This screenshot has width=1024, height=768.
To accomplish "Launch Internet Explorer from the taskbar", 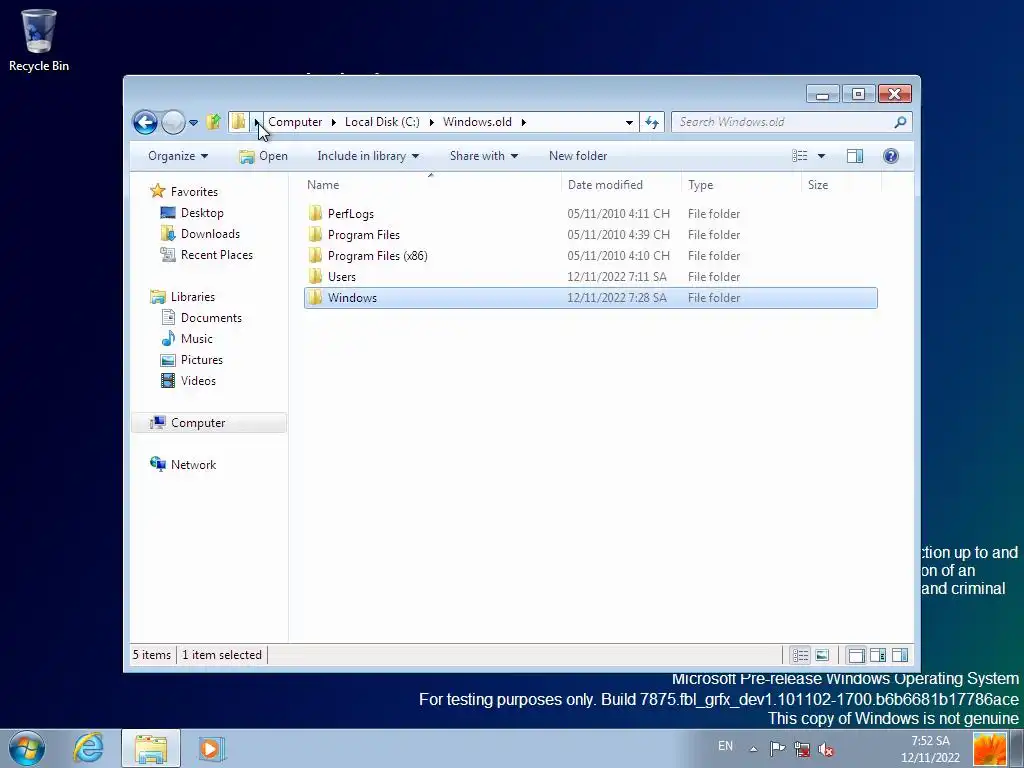I will tap(88, 748).
